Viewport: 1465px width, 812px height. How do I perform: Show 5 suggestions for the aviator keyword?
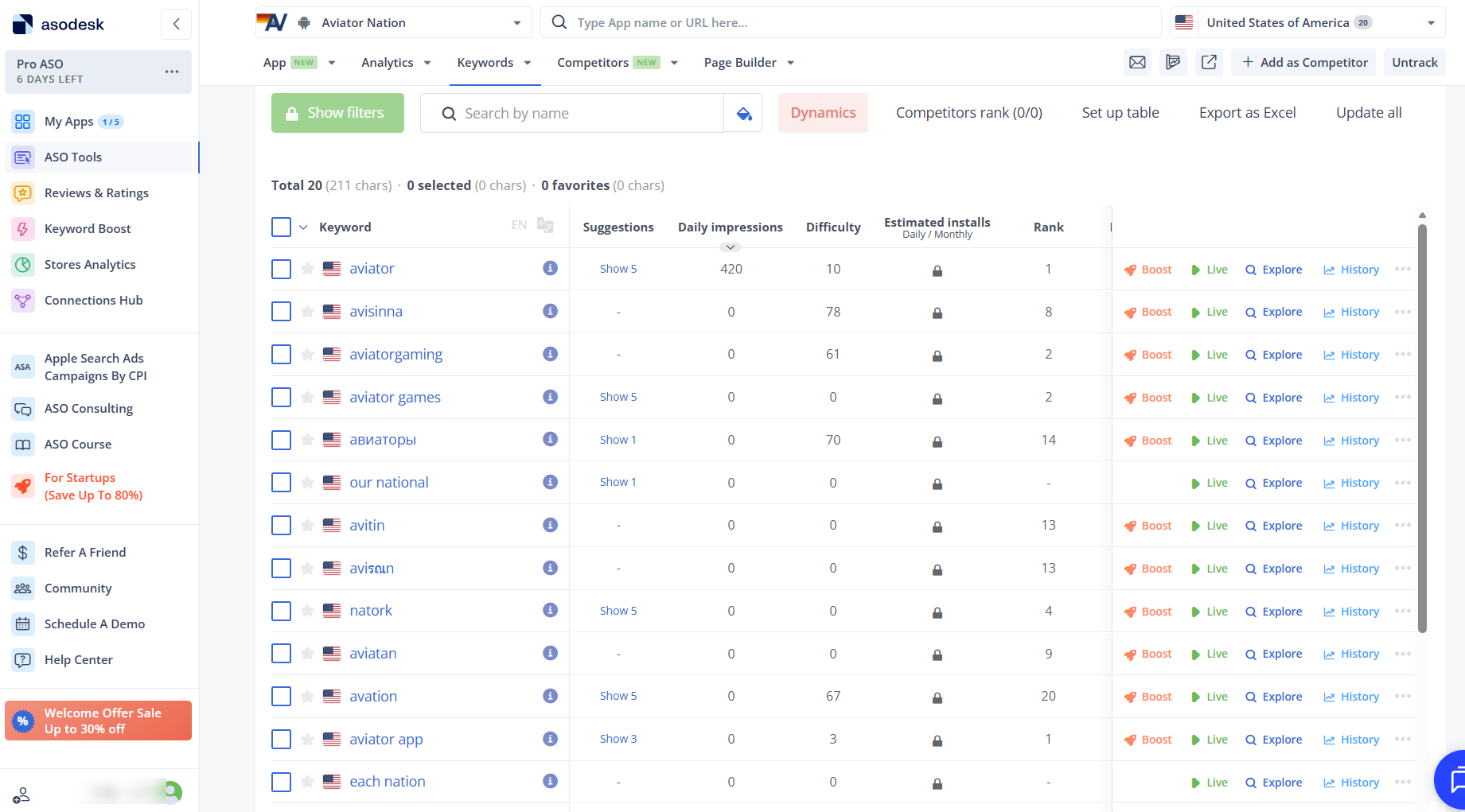tap(618, 269)
